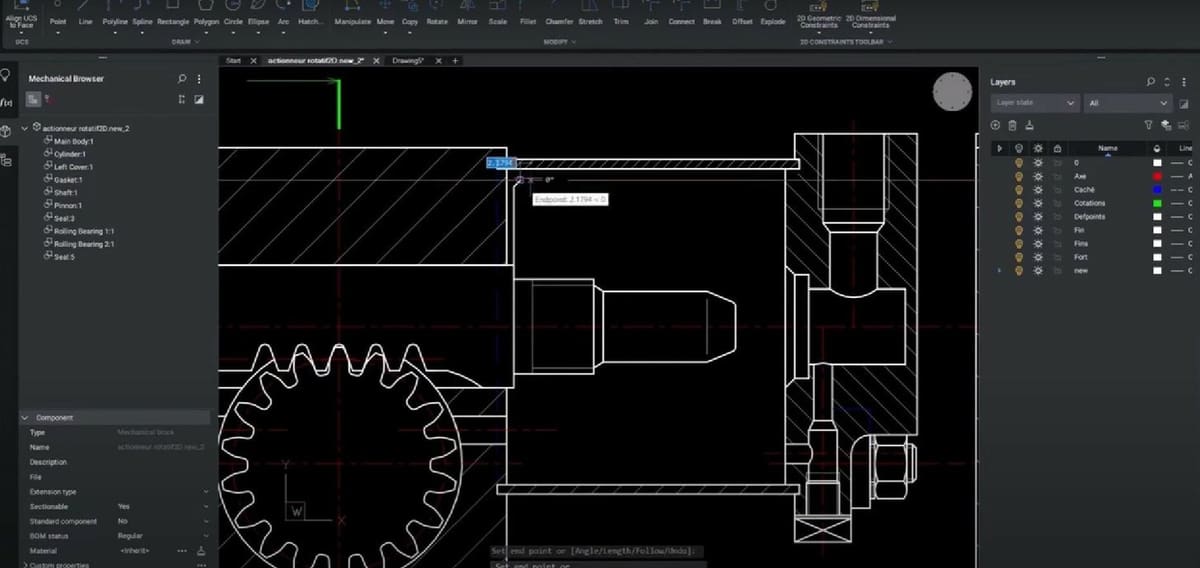Click the Align UCS to Face button
The image size is (1200, 568).
pos(20,17)
